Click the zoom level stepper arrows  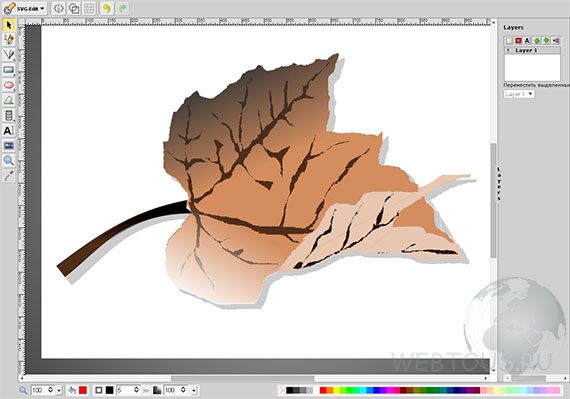51,390
